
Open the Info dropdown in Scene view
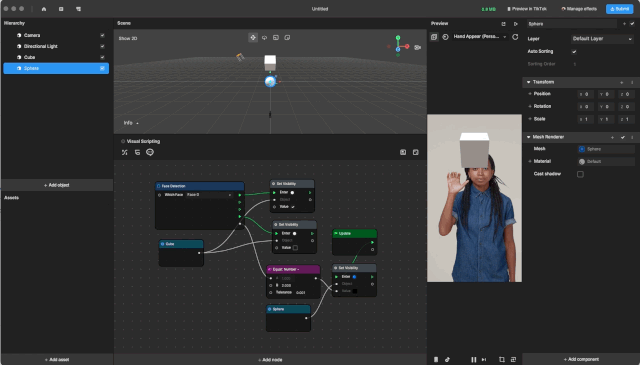(x=131, y=123)
